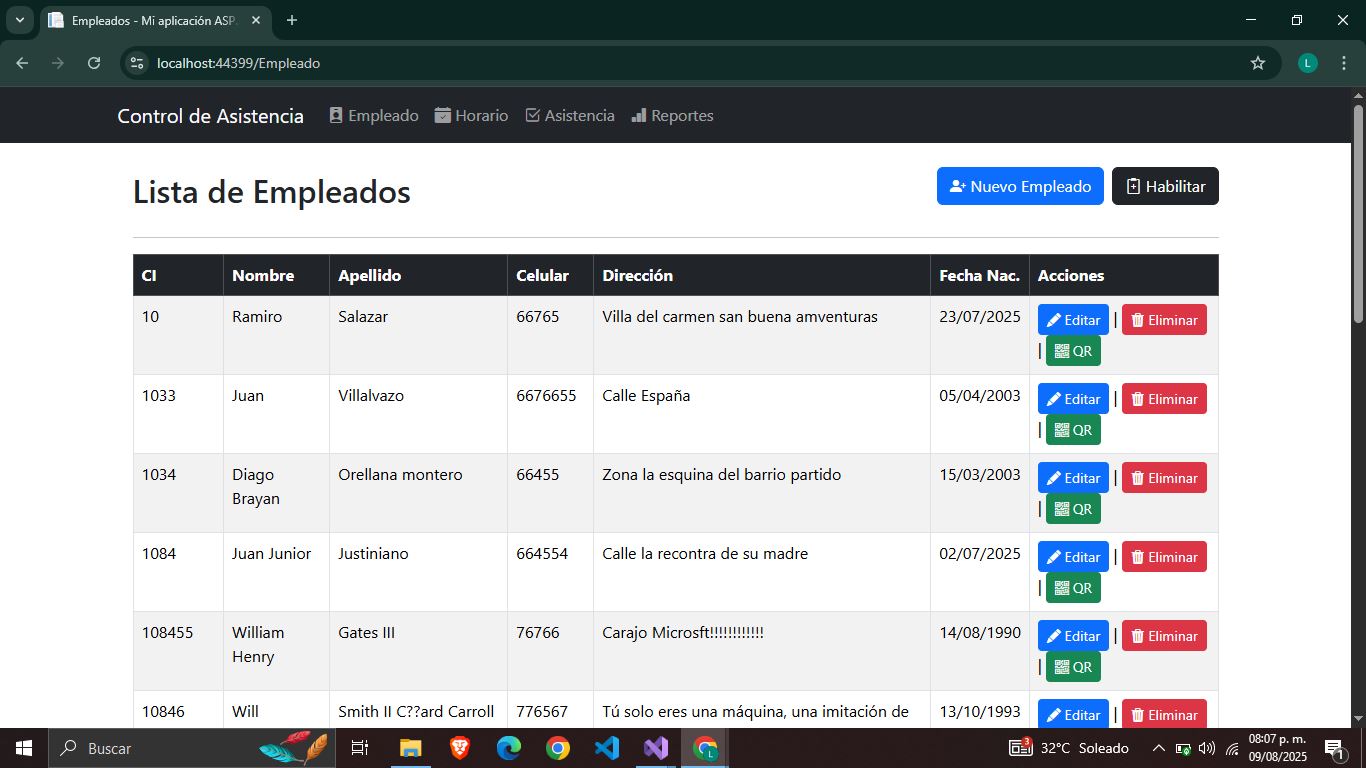Open the tab search dropdown arrow

coord(19,20)
